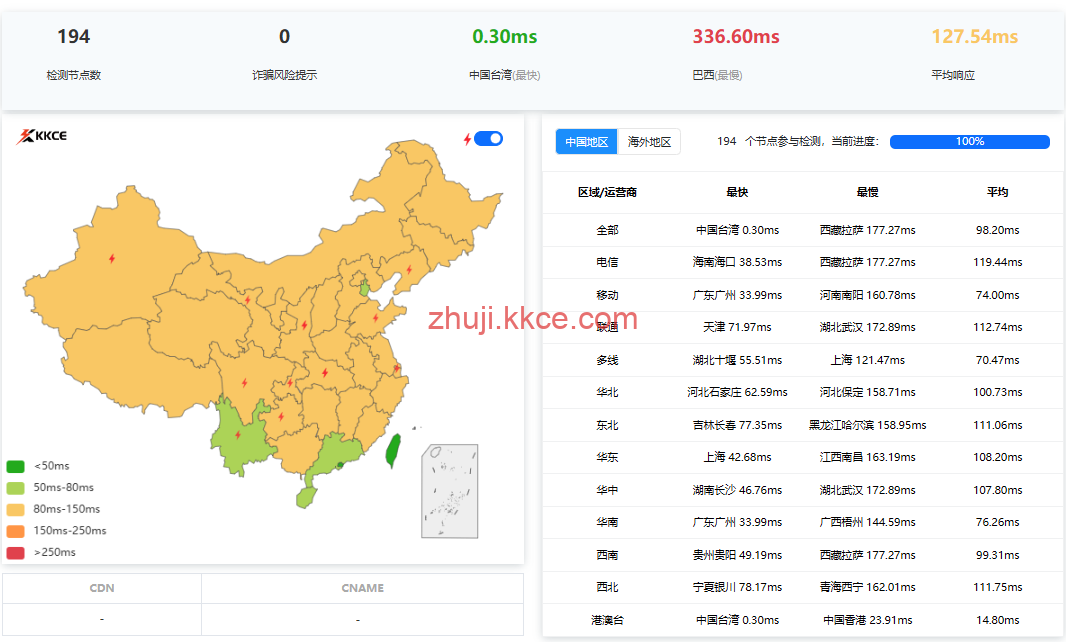Click the 100% progress bar

(x=969, y=142)
